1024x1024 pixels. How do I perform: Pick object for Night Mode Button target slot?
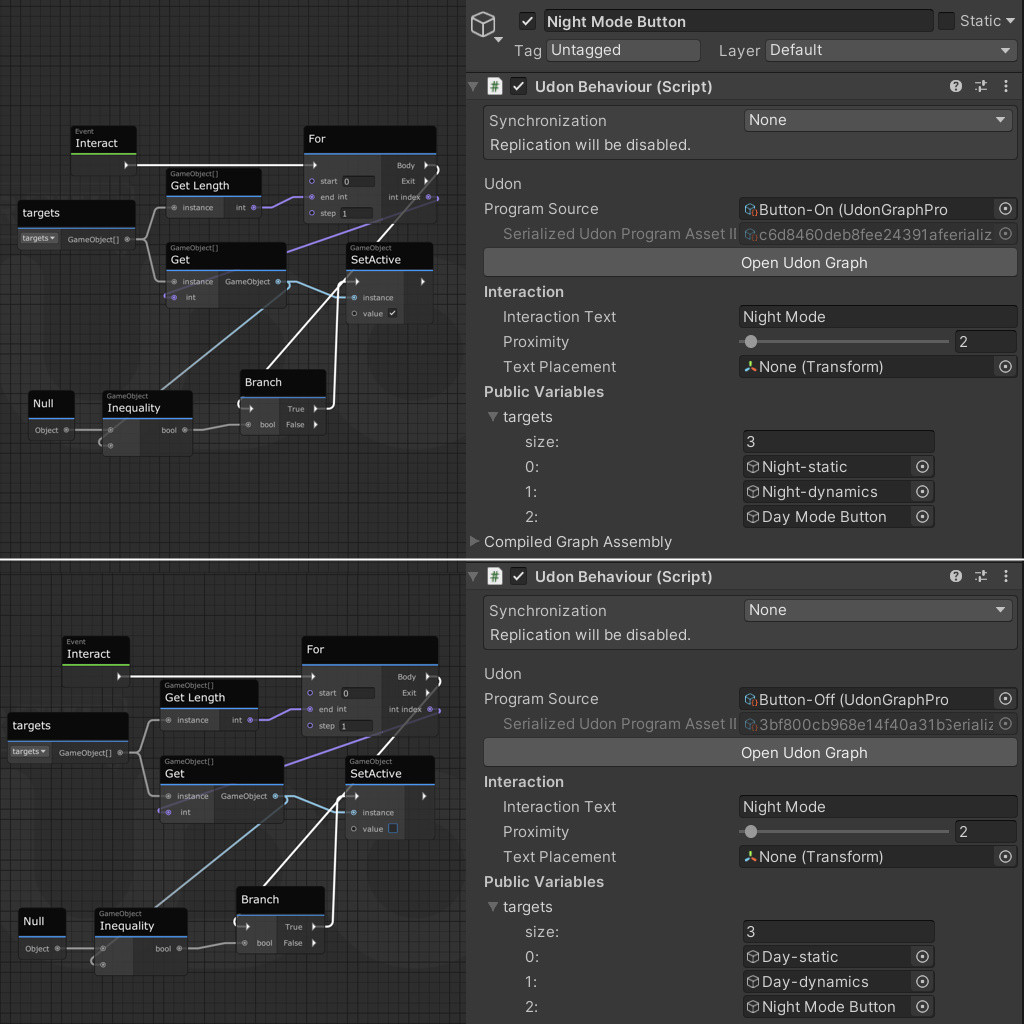point(922,1006)
